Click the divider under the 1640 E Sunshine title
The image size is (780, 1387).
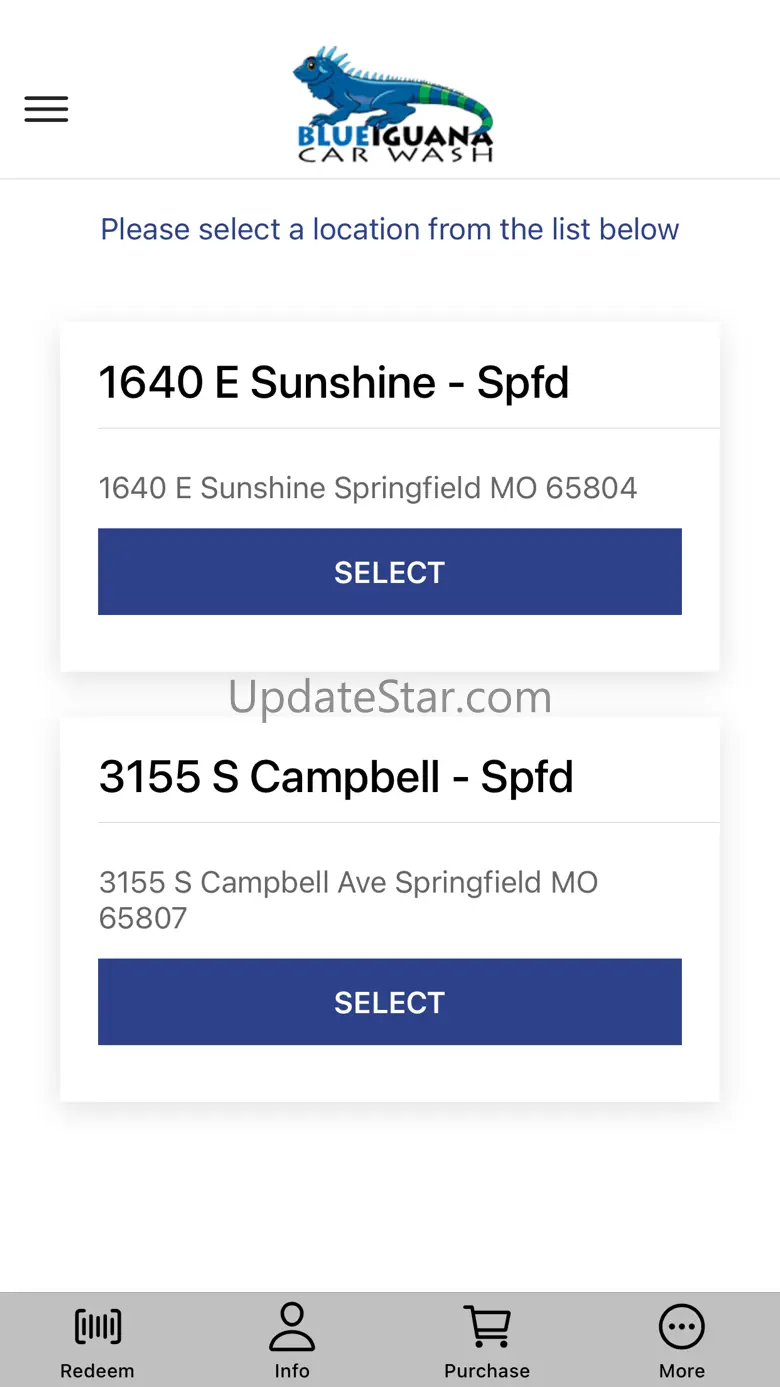click(408, 428)
